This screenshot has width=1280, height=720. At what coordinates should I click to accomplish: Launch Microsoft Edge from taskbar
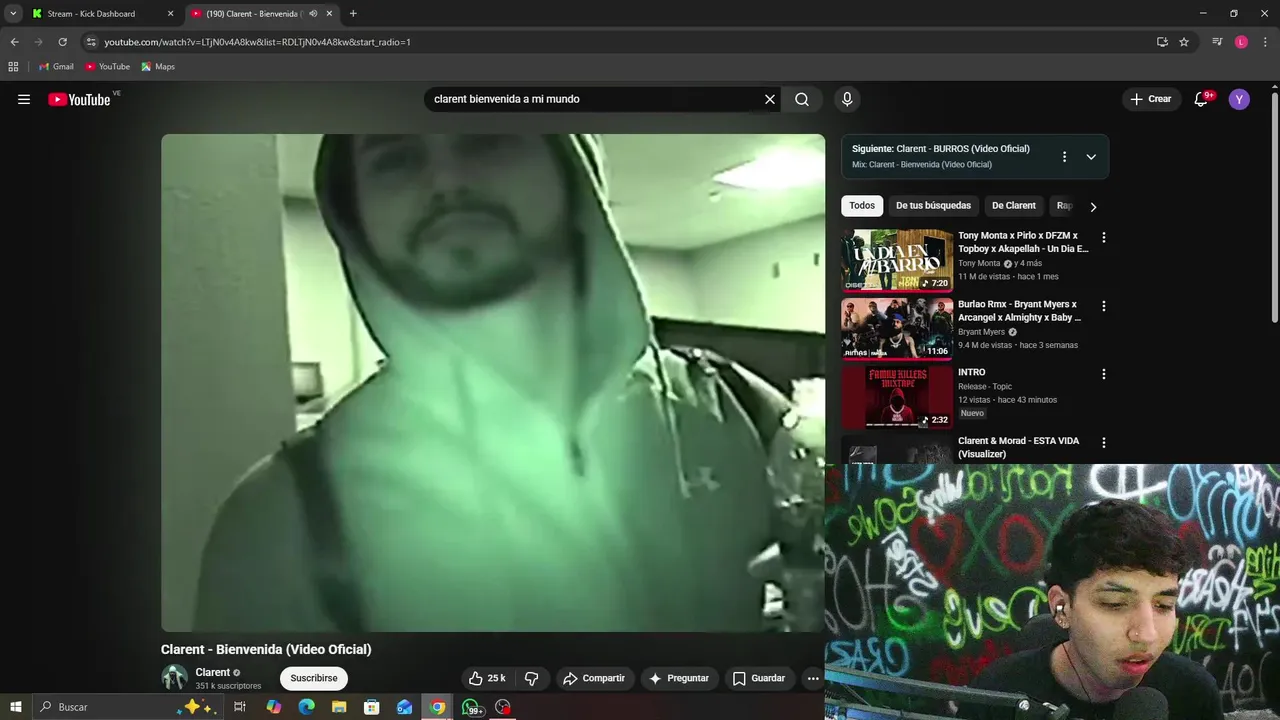(x=306, y=707)
